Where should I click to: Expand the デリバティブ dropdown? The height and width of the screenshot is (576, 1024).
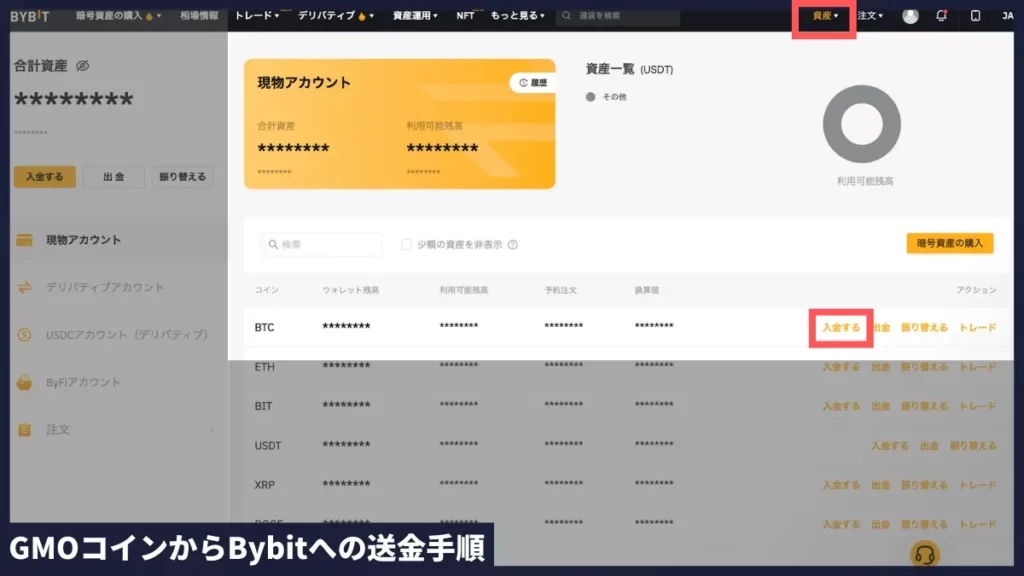(336, 16)
